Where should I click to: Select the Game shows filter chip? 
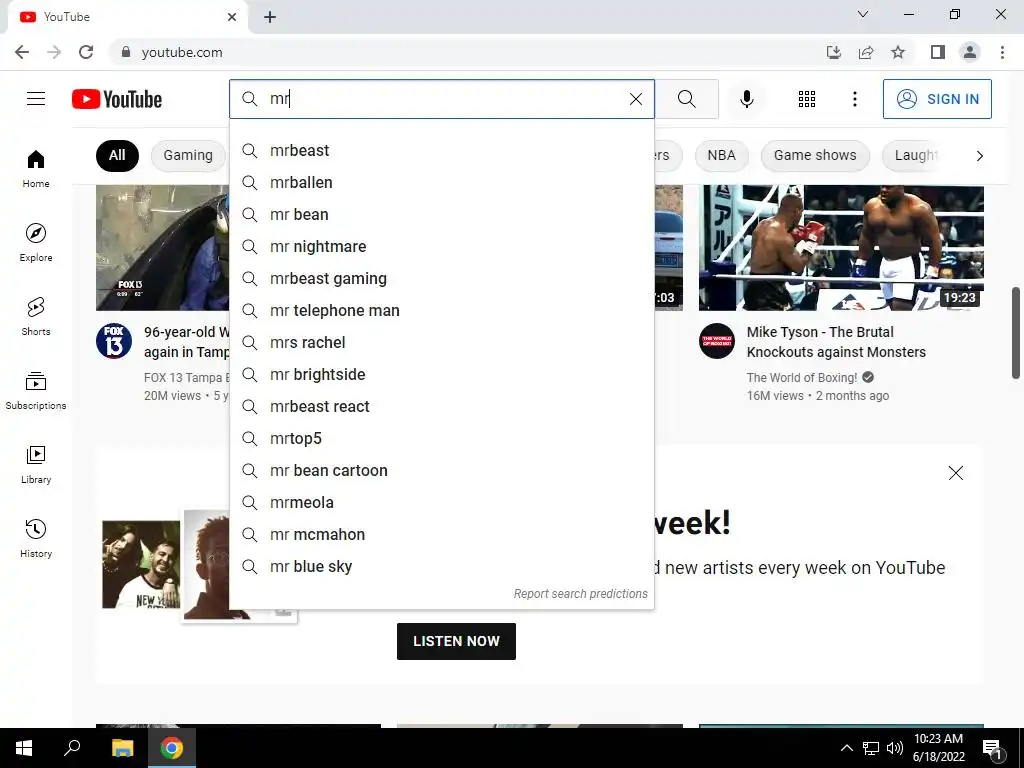814,155
